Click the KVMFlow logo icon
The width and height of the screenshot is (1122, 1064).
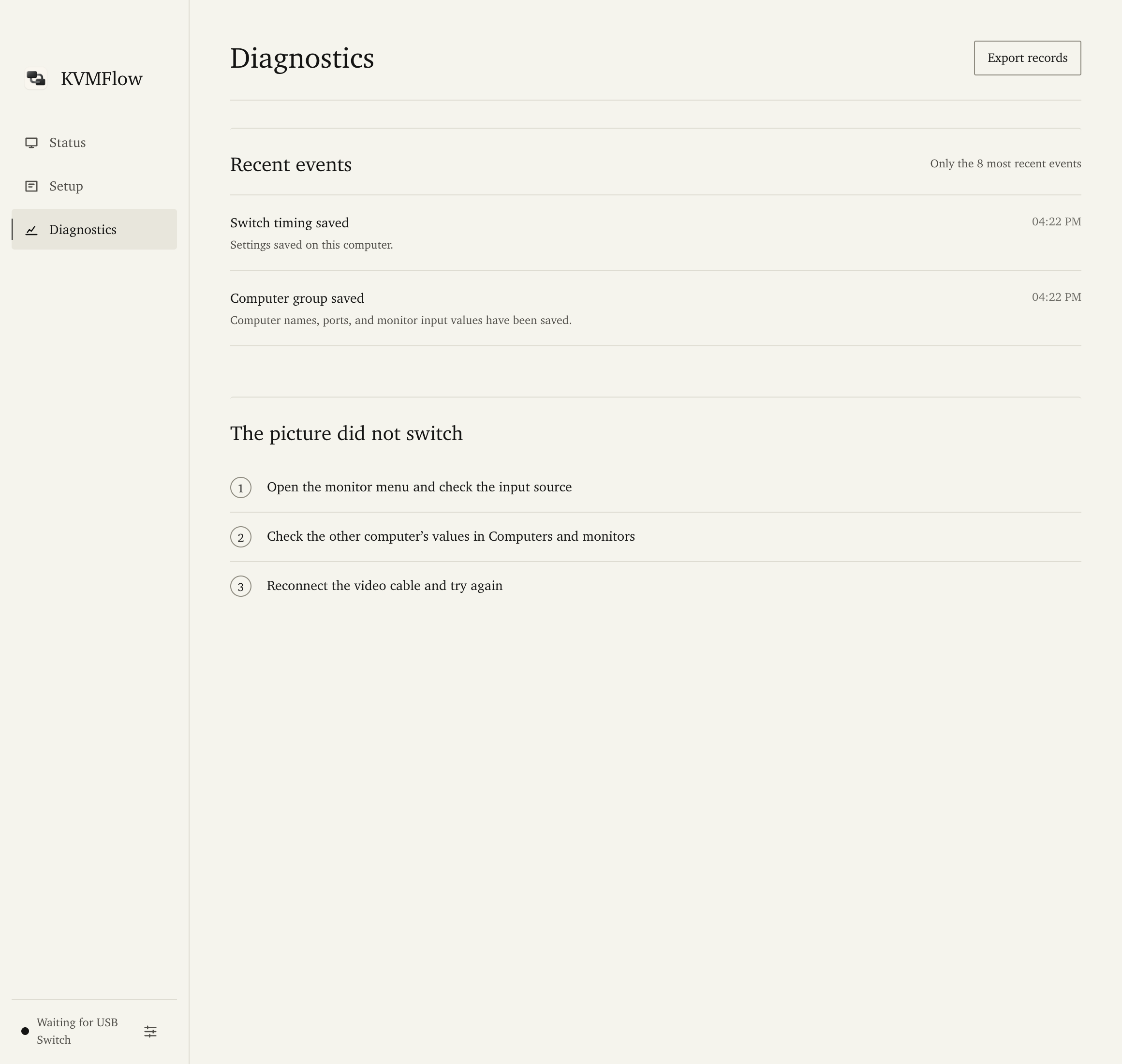coord(36,78)
